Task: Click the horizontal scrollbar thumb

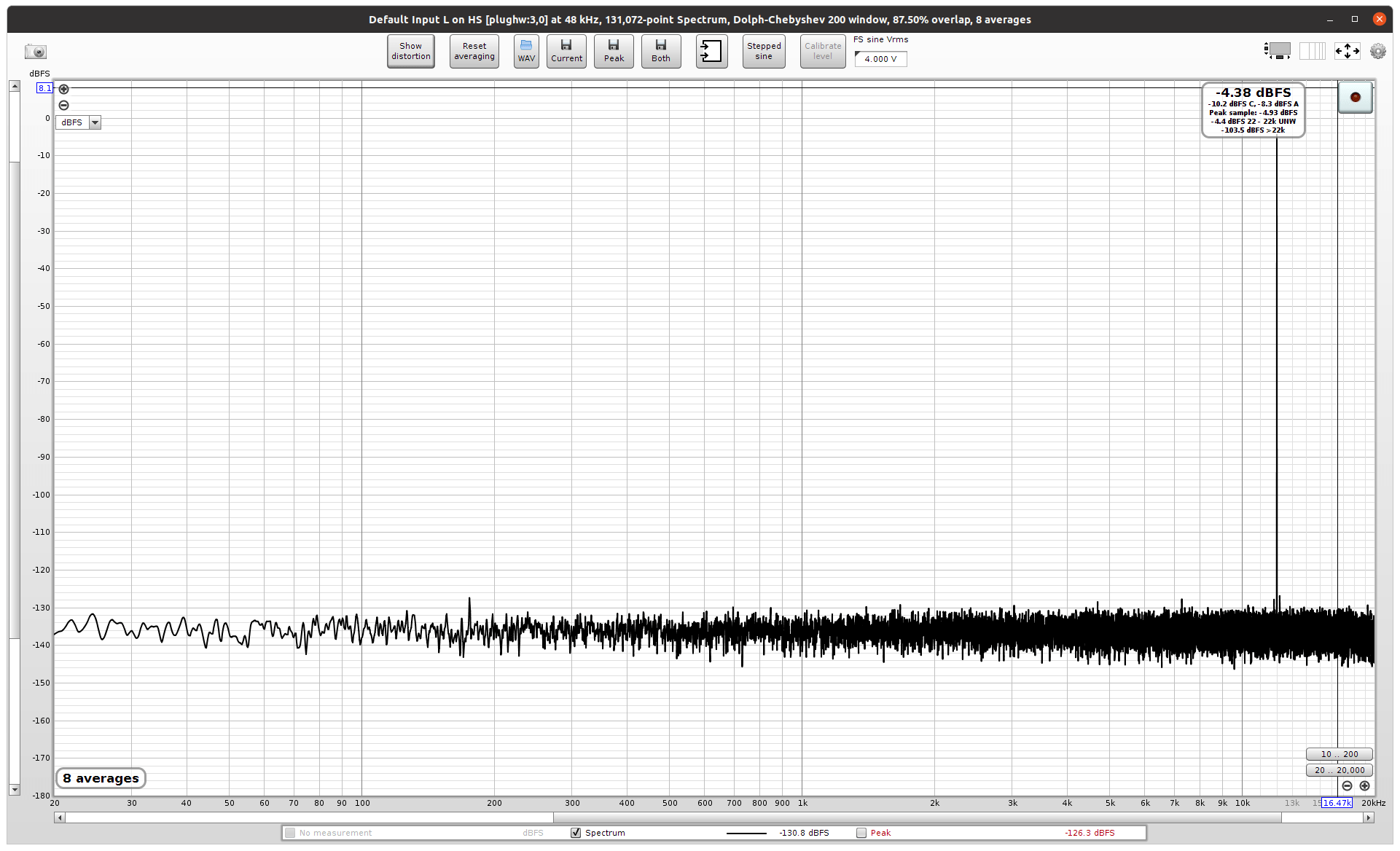Action: click(917, 817)
